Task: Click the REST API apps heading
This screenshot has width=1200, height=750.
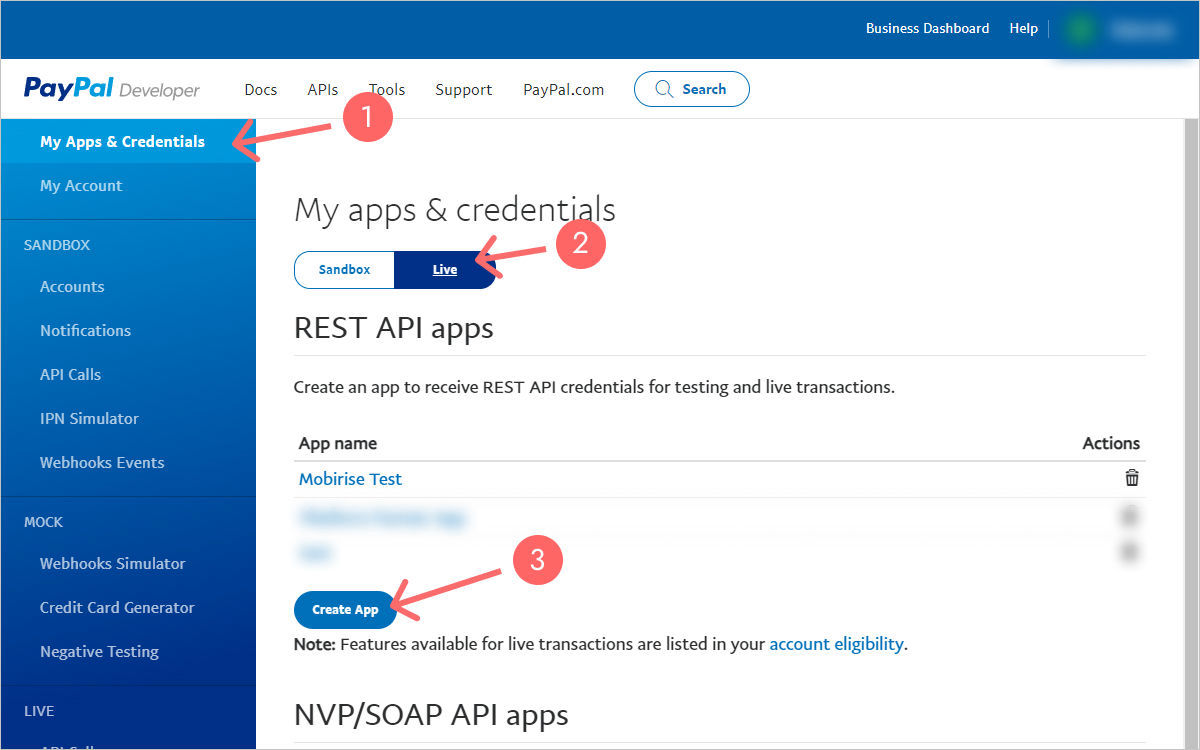Action: click(x=394, y=328)
